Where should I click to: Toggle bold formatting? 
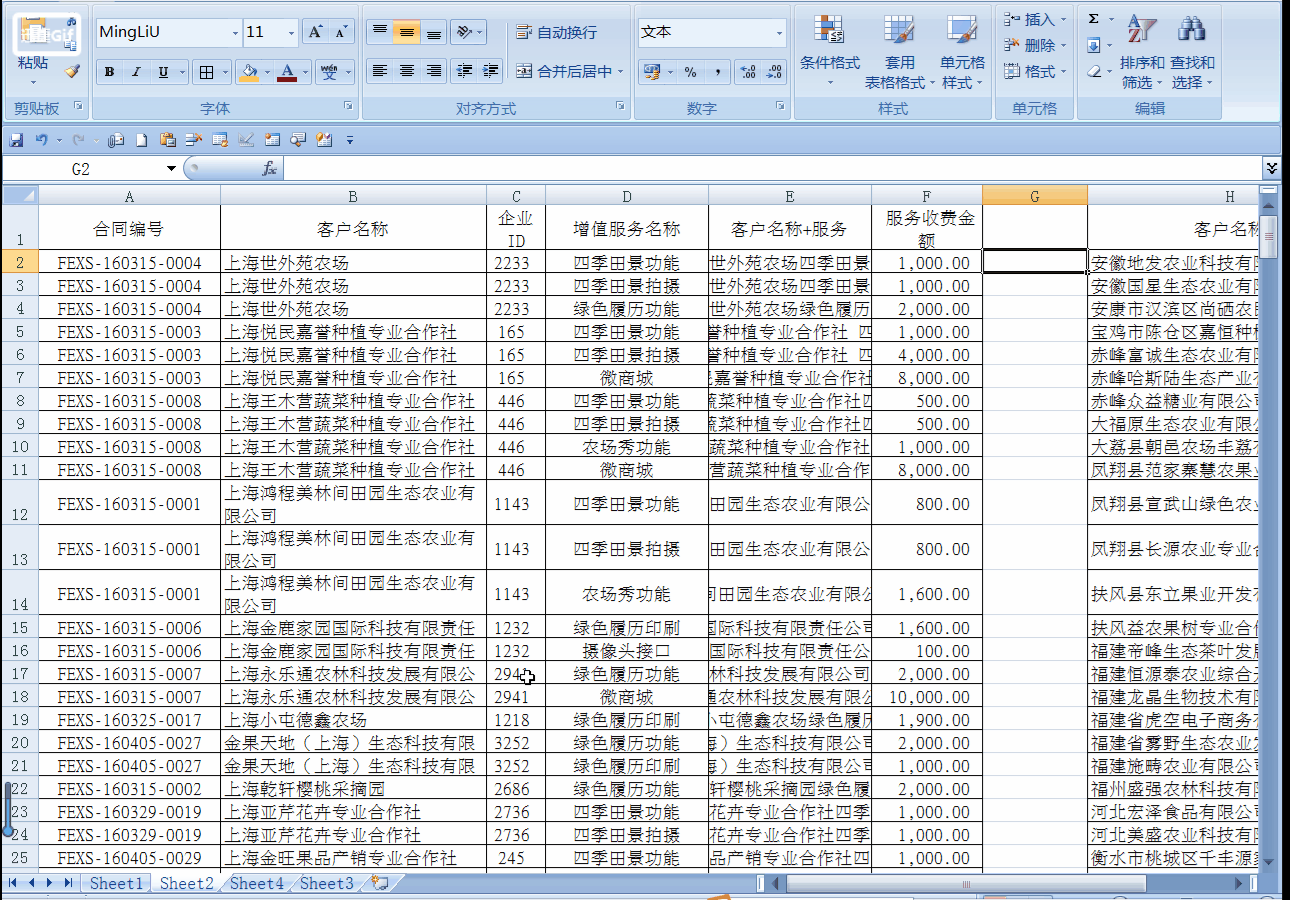click(x=108, y=73)
